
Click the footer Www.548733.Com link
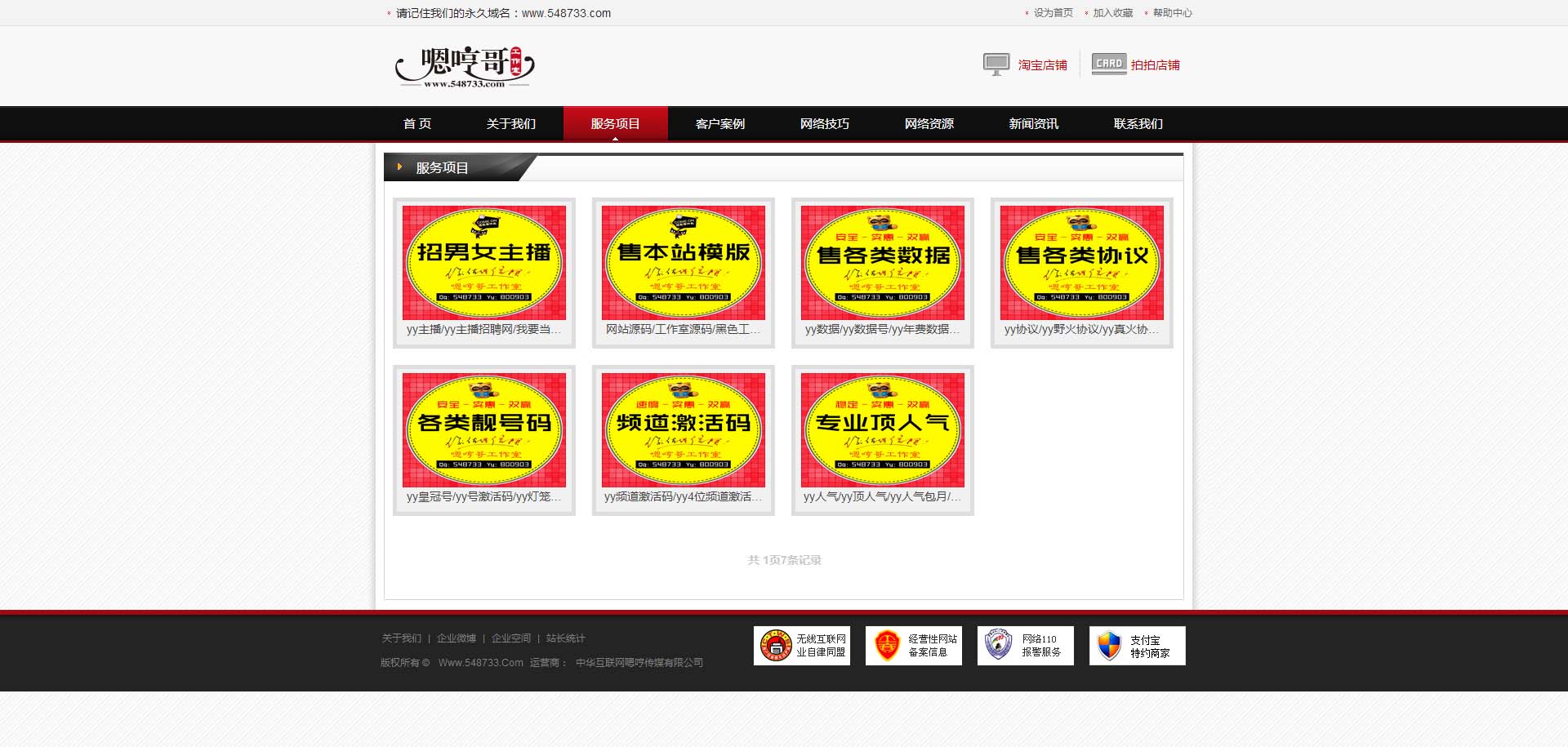coord(481,663)
